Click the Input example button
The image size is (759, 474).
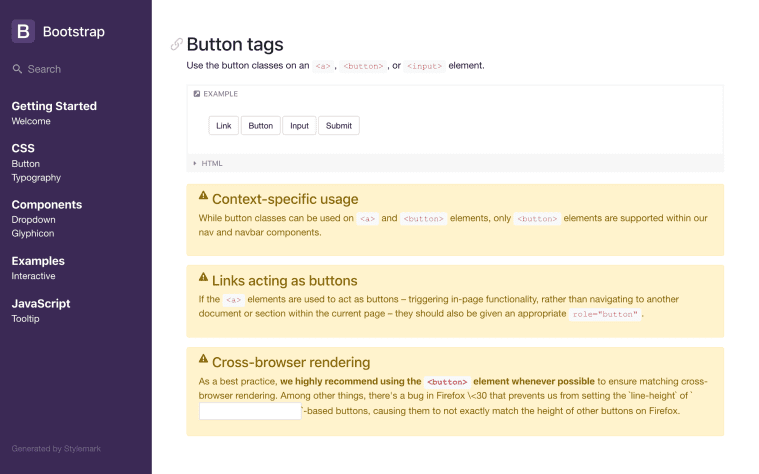[x=299, y=126]
